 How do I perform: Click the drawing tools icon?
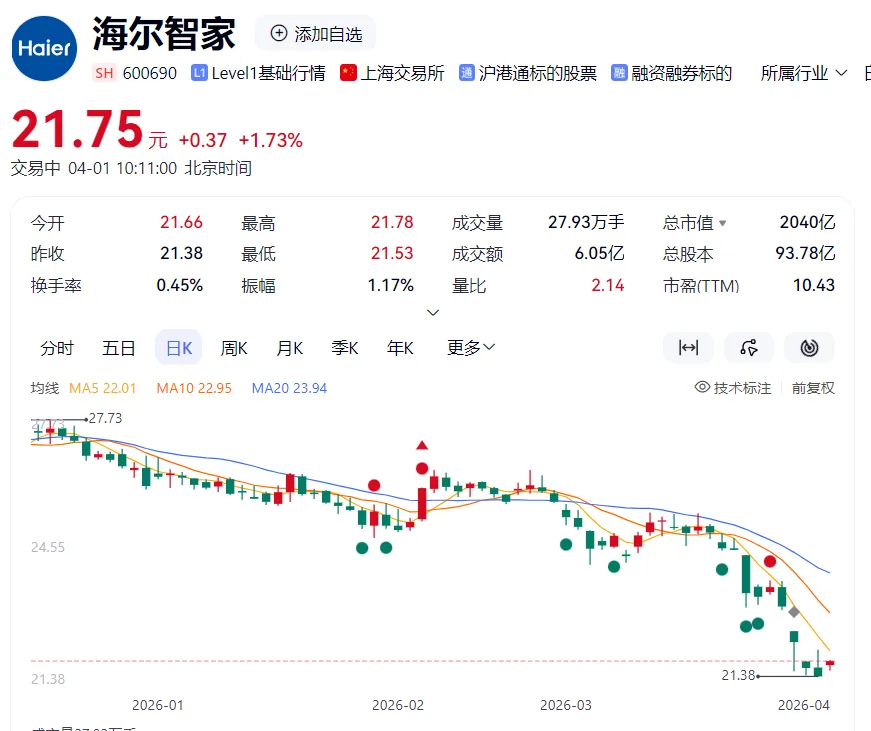(x=749, y=348)
